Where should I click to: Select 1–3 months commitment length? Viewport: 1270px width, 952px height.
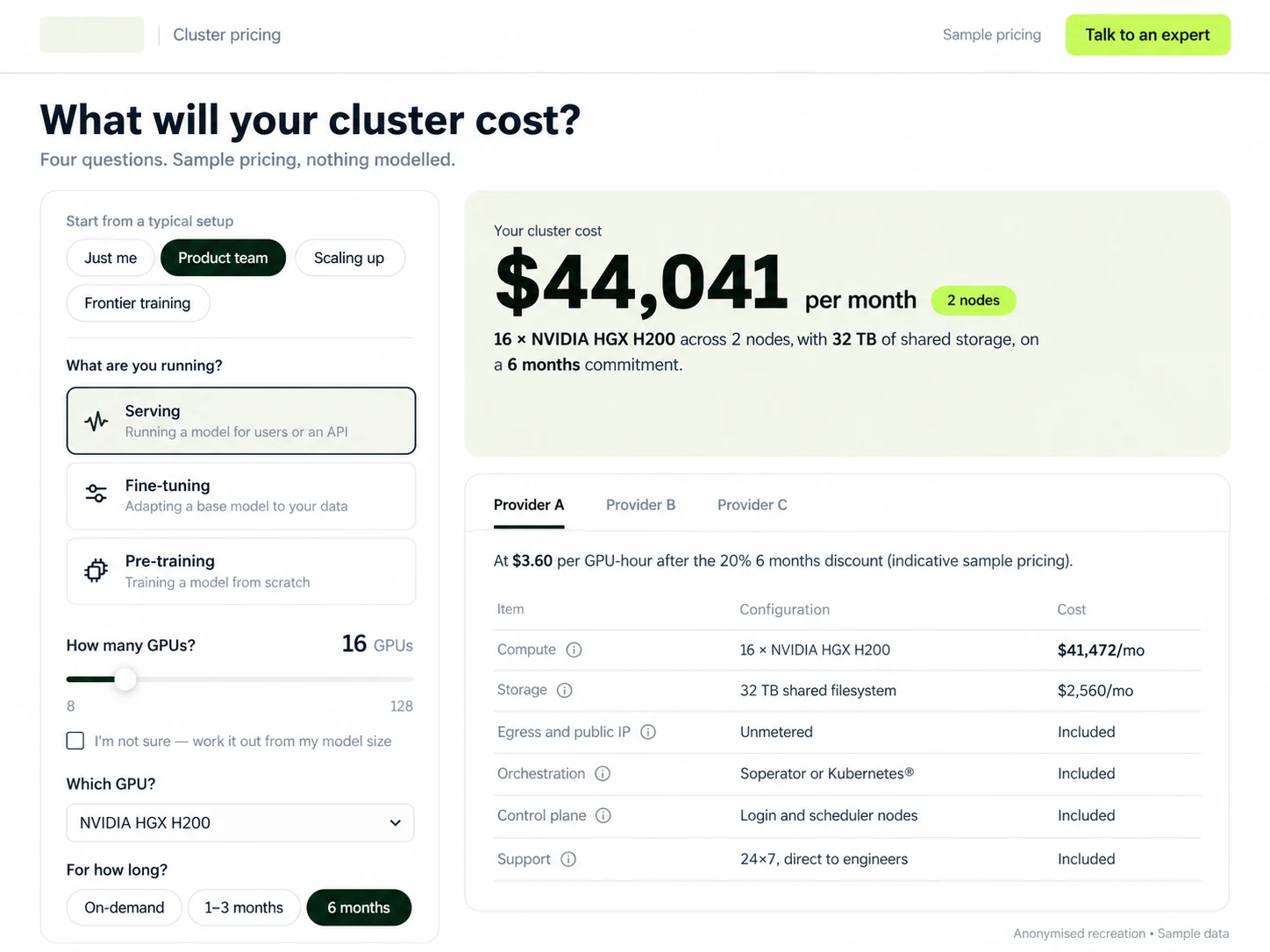[244, 907]
